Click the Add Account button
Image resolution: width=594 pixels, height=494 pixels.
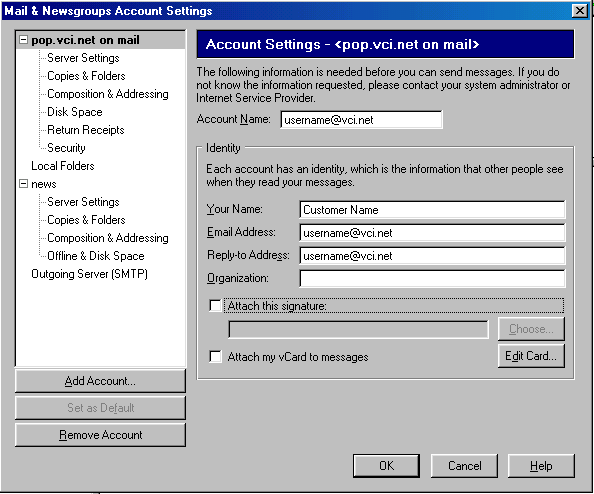100,381
